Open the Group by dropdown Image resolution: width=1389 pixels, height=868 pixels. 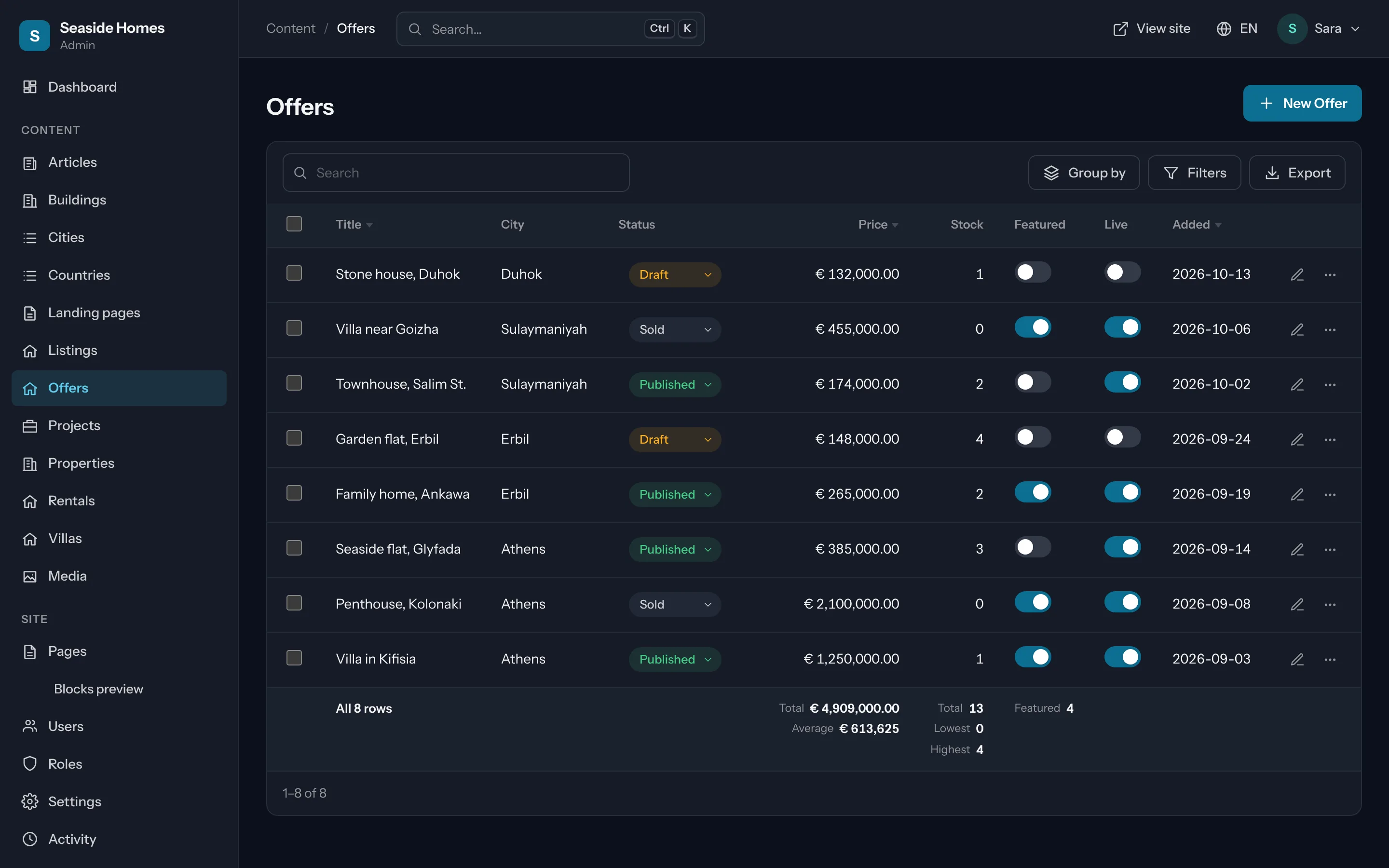[1084, 173]
